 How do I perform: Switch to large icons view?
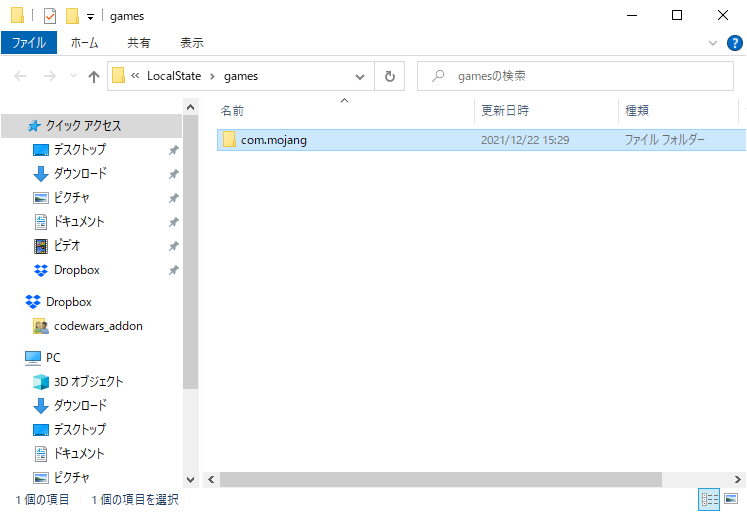point(731,499)
